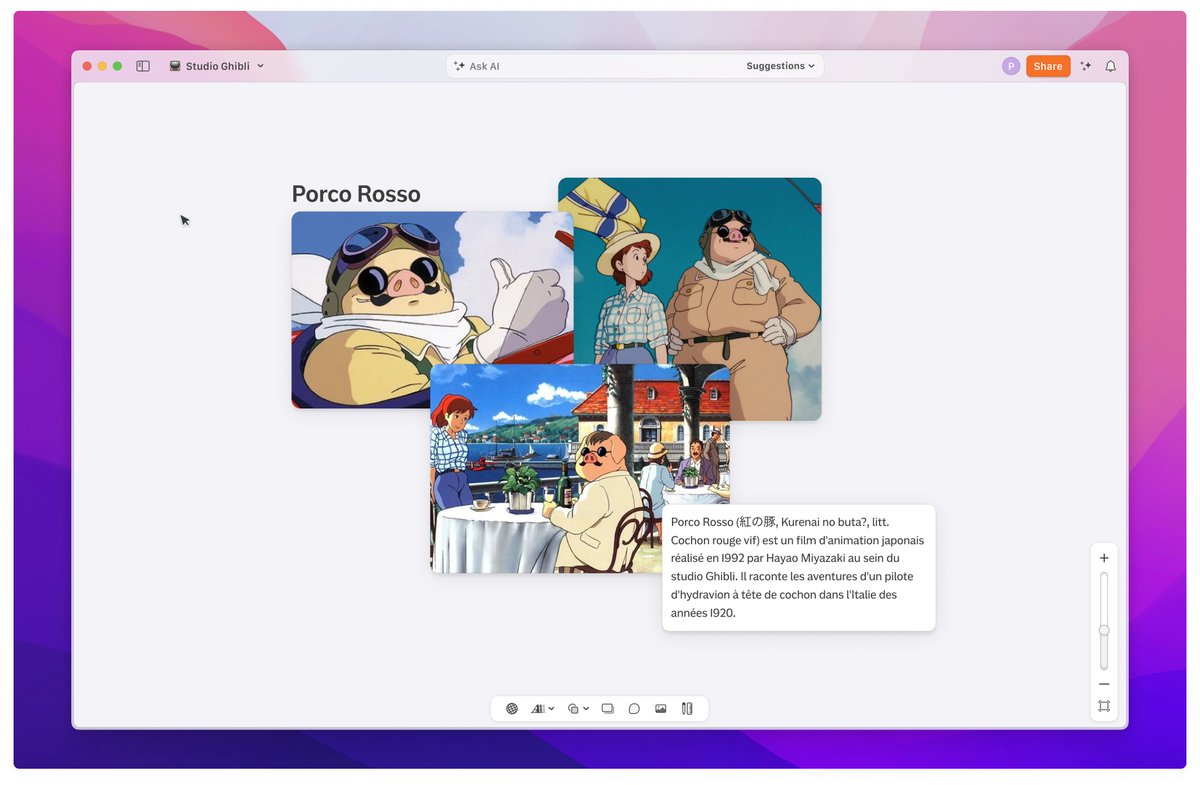Zoom in with the plus button
Screen dimensions: 1200x785
1104,558
